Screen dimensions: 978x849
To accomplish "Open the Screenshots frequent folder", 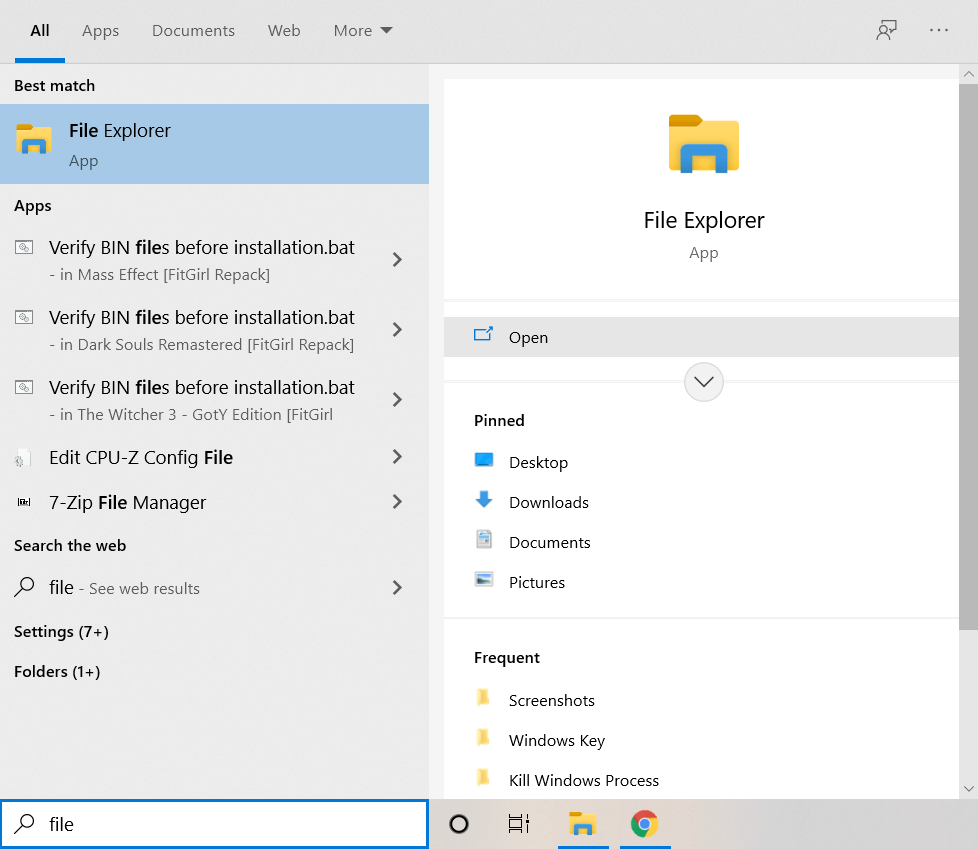I will pyautogui.click(x=551, y=700).
